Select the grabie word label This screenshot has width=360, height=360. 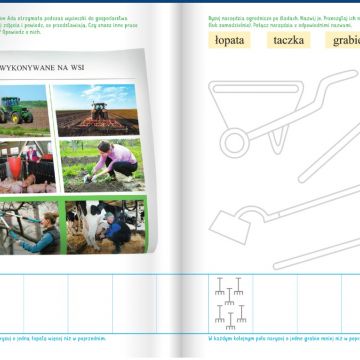pos(343,40)
